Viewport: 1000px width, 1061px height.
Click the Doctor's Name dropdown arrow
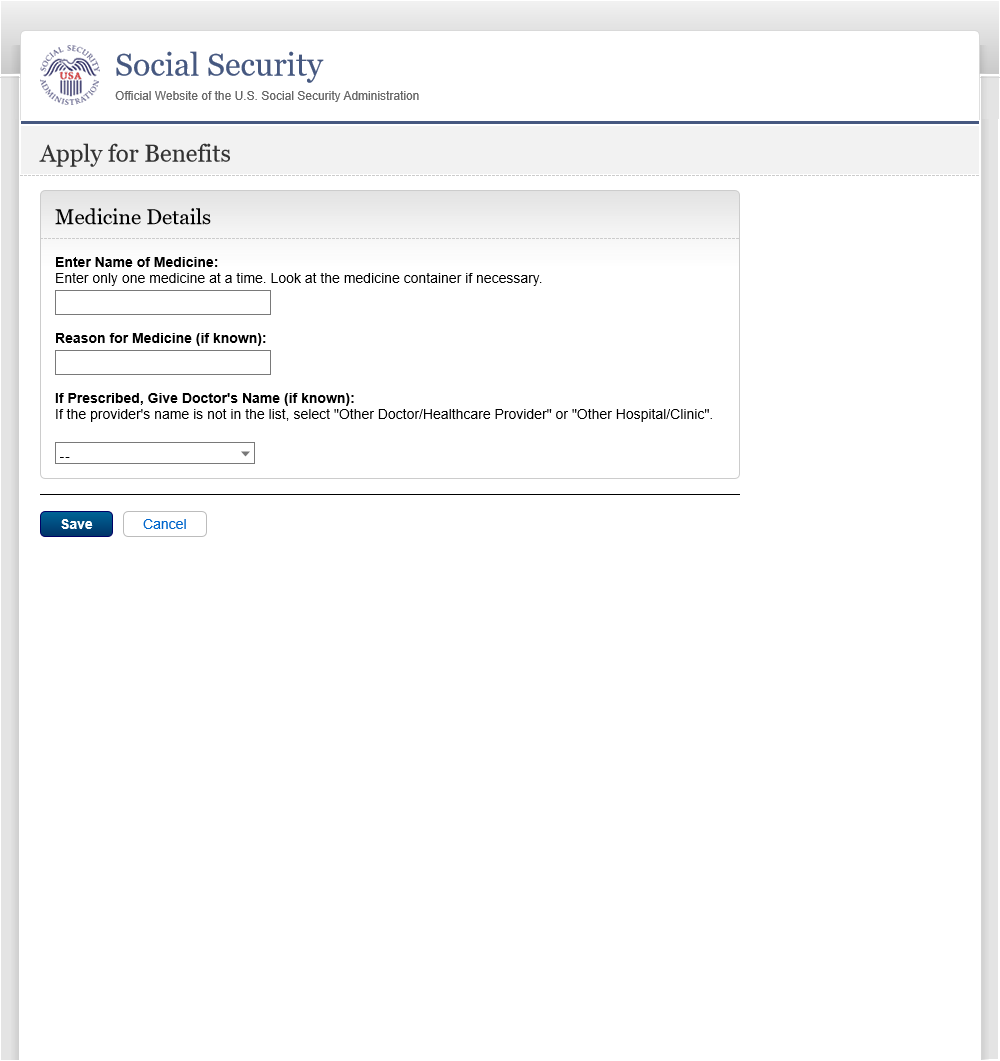pos(245,454)
